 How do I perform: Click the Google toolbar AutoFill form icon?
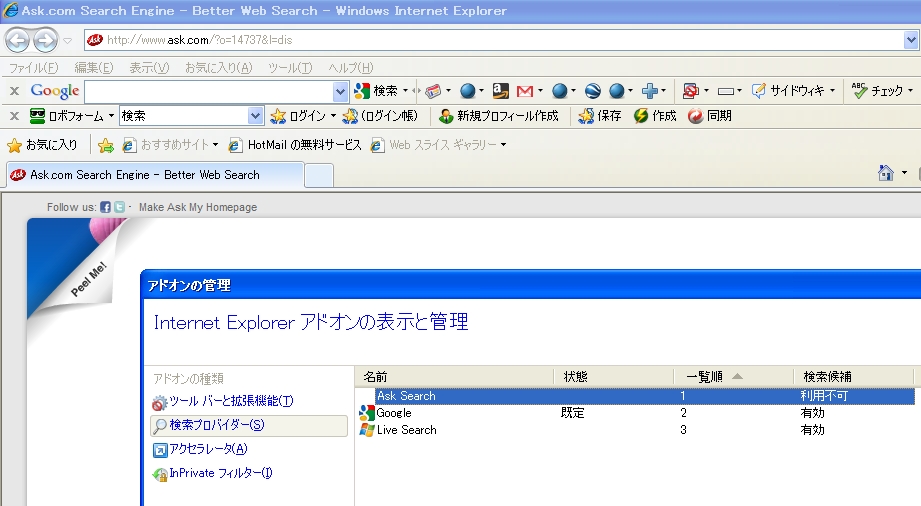click(726, 91)
